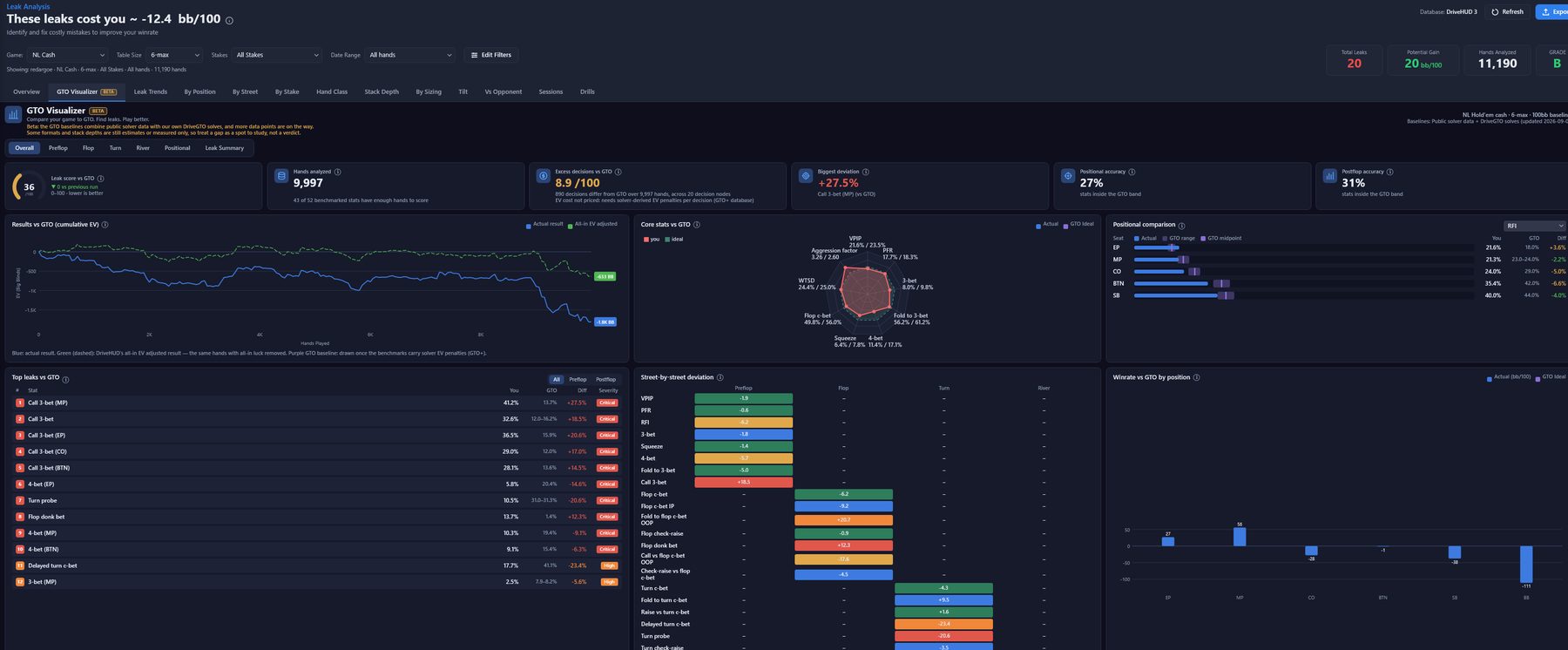Open the RFI stat dropdown in Positional comparison

(x=1534, y=226)
